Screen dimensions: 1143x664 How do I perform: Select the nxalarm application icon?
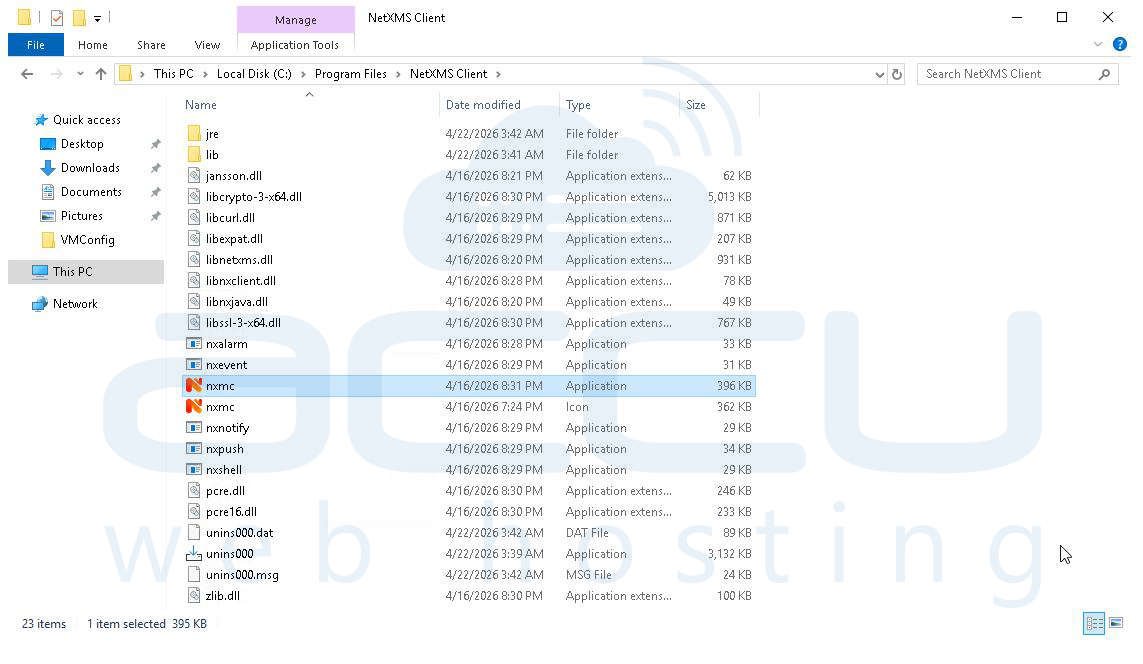(194, 344)
